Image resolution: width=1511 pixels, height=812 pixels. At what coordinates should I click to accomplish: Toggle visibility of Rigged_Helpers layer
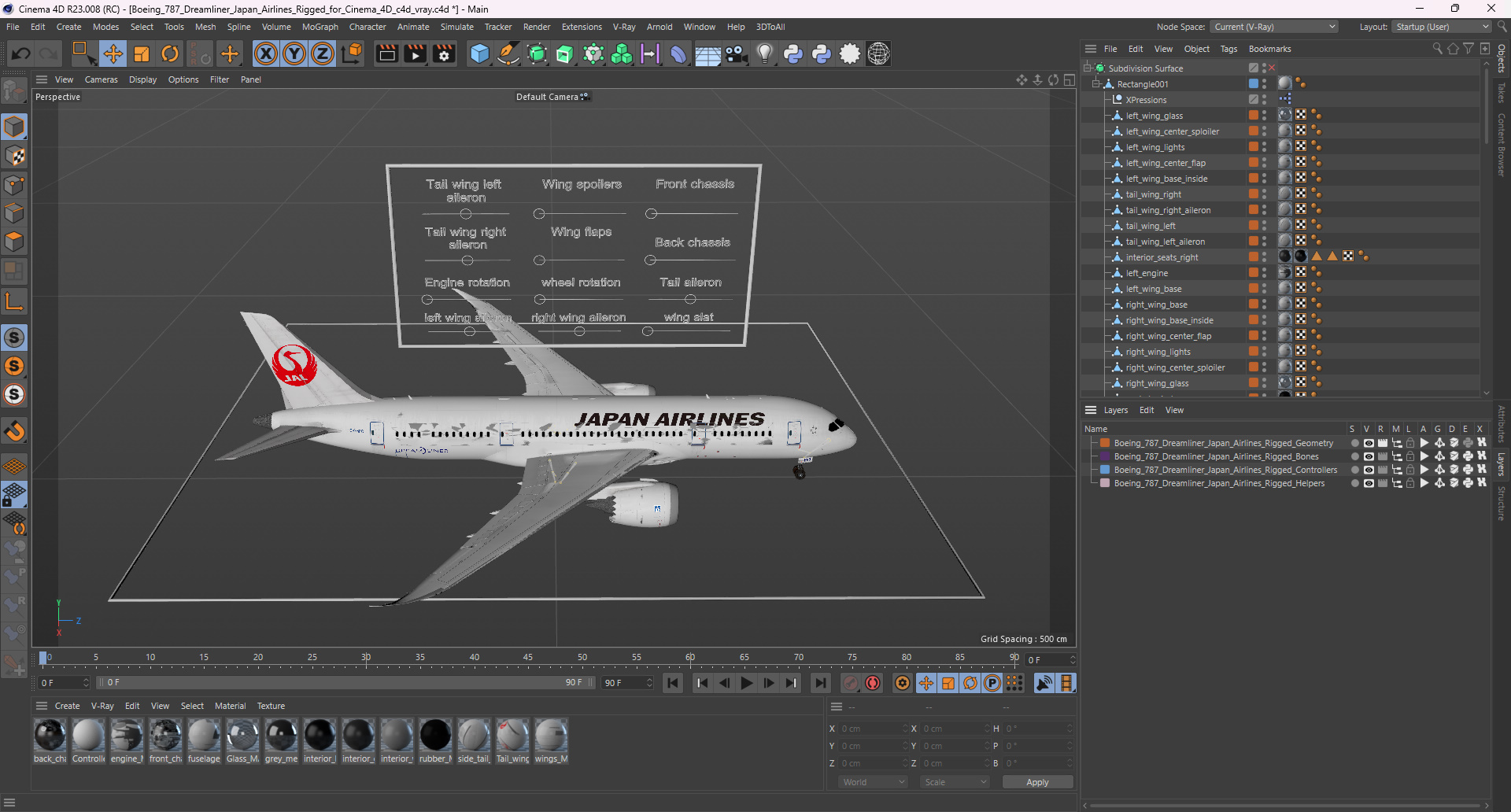coord(1369,483)
